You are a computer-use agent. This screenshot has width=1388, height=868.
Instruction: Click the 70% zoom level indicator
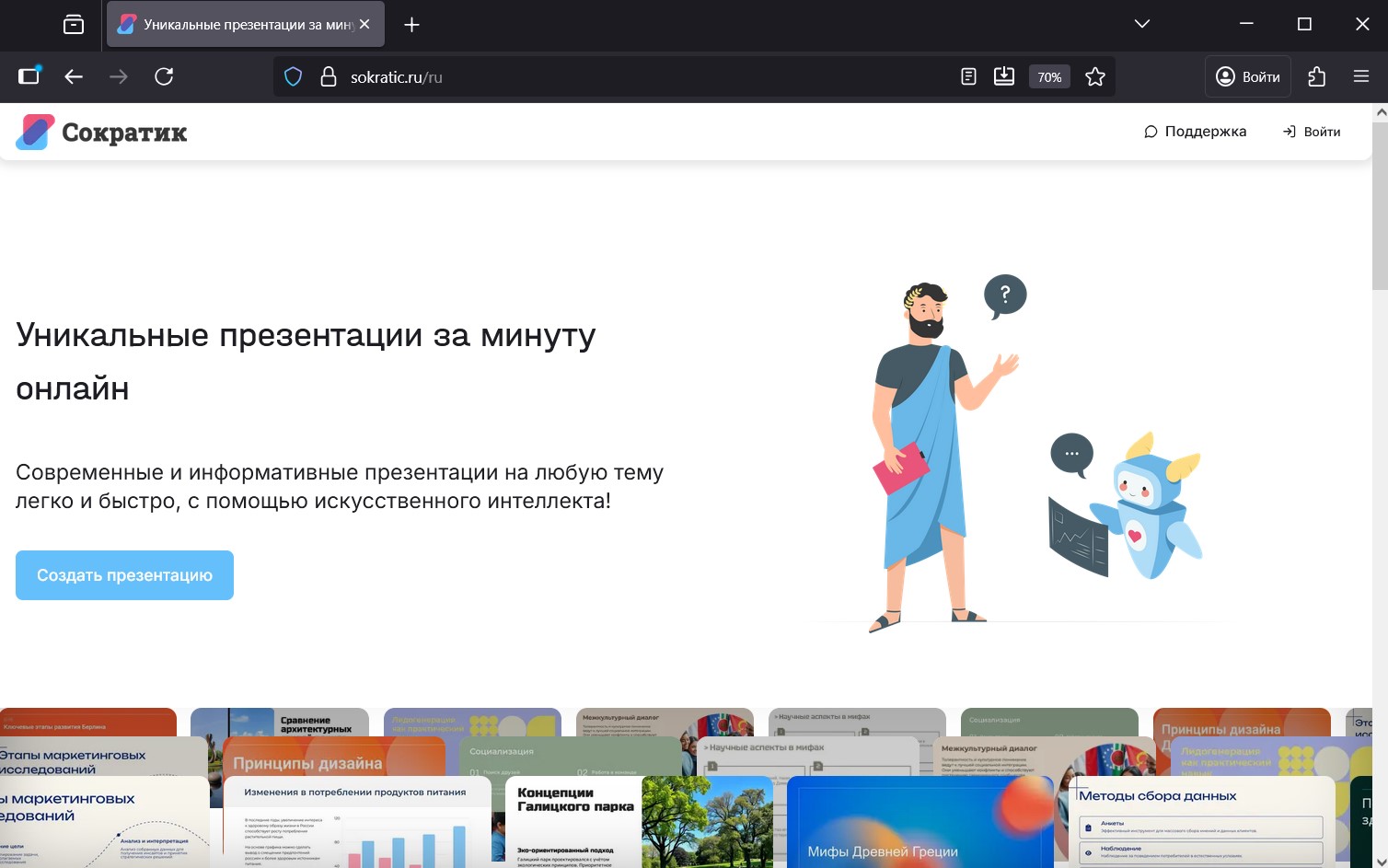click(1048, 76)
